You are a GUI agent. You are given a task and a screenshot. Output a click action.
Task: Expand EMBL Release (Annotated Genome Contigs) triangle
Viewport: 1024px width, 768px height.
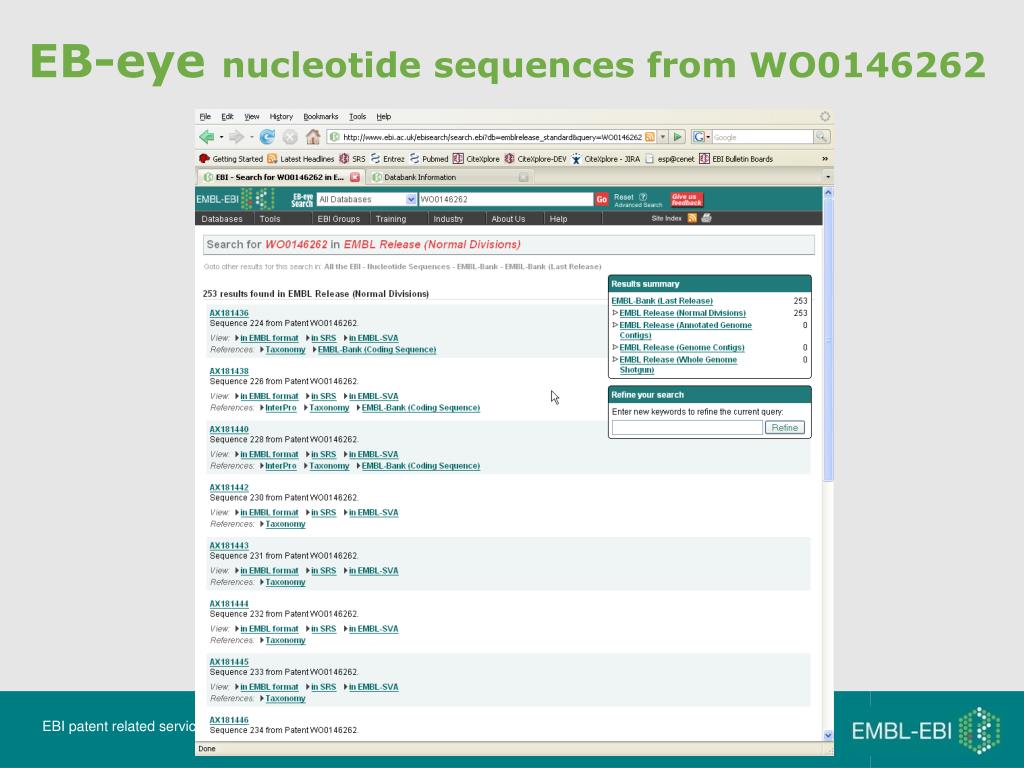click(x=615, y=325)
